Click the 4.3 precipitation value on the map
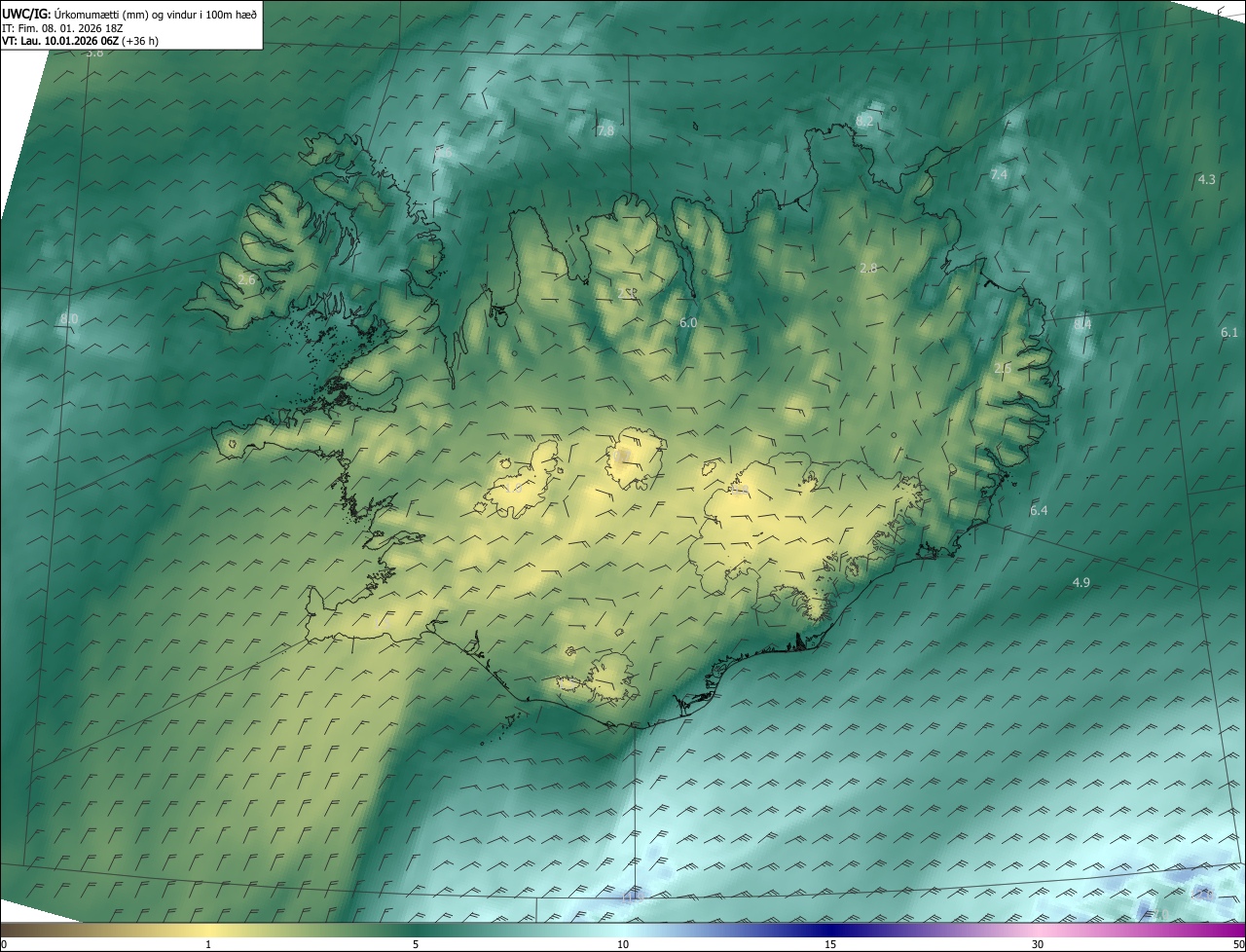 click(1207, 179)
